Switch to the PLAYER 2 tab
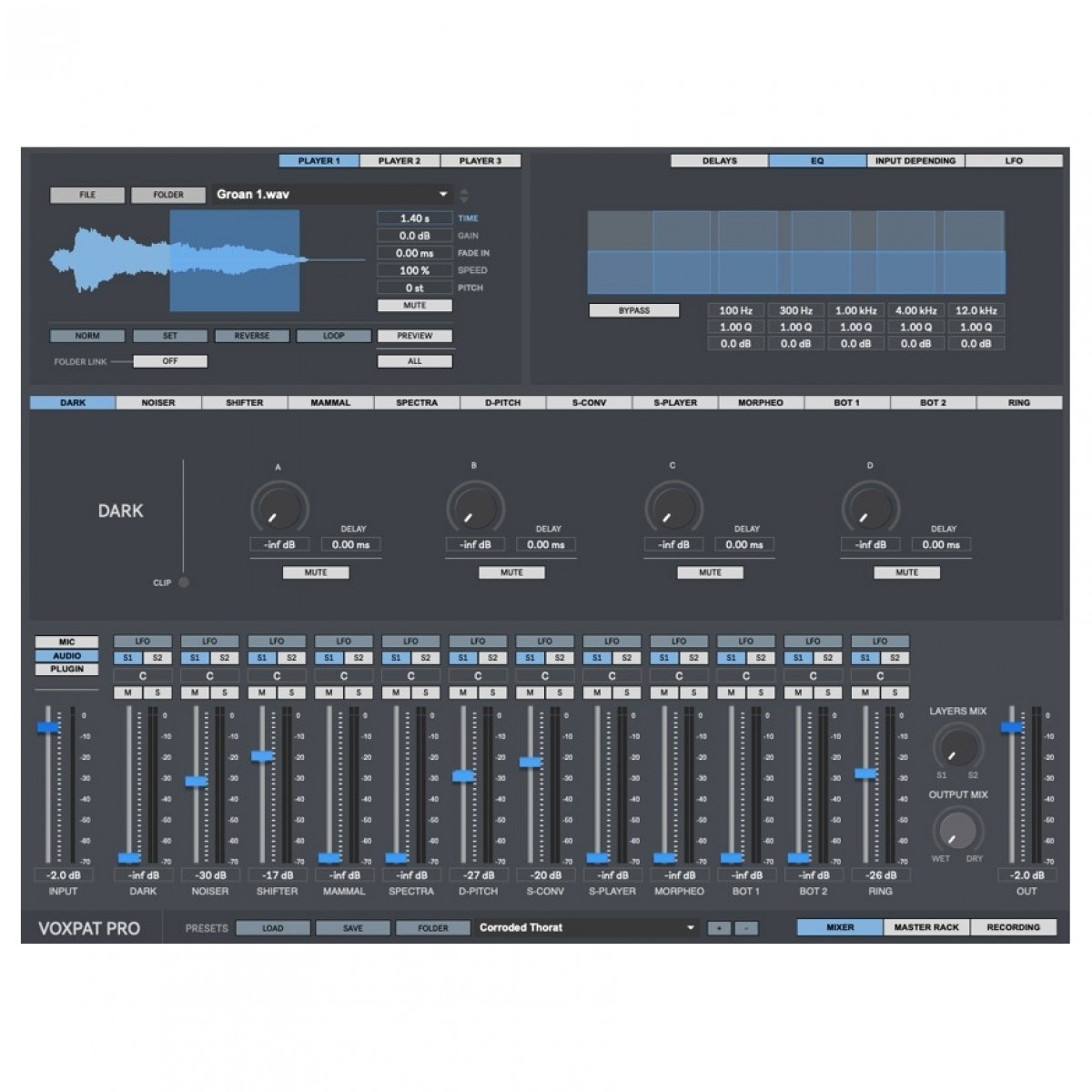 pos(399,161)
